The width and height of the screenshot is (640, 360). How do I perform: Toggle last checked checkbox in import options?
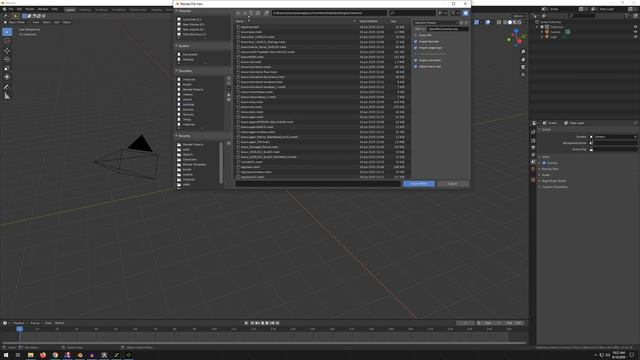coord(416,67)
